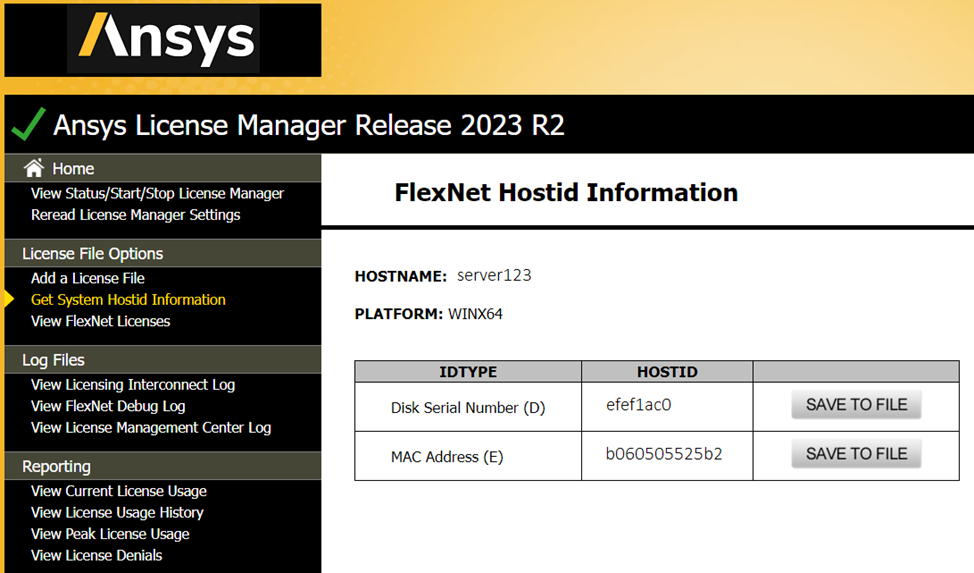The image size is (974, 573).
Task: Click the FlexNet Hostid Information heading
Action: [566, 193]
